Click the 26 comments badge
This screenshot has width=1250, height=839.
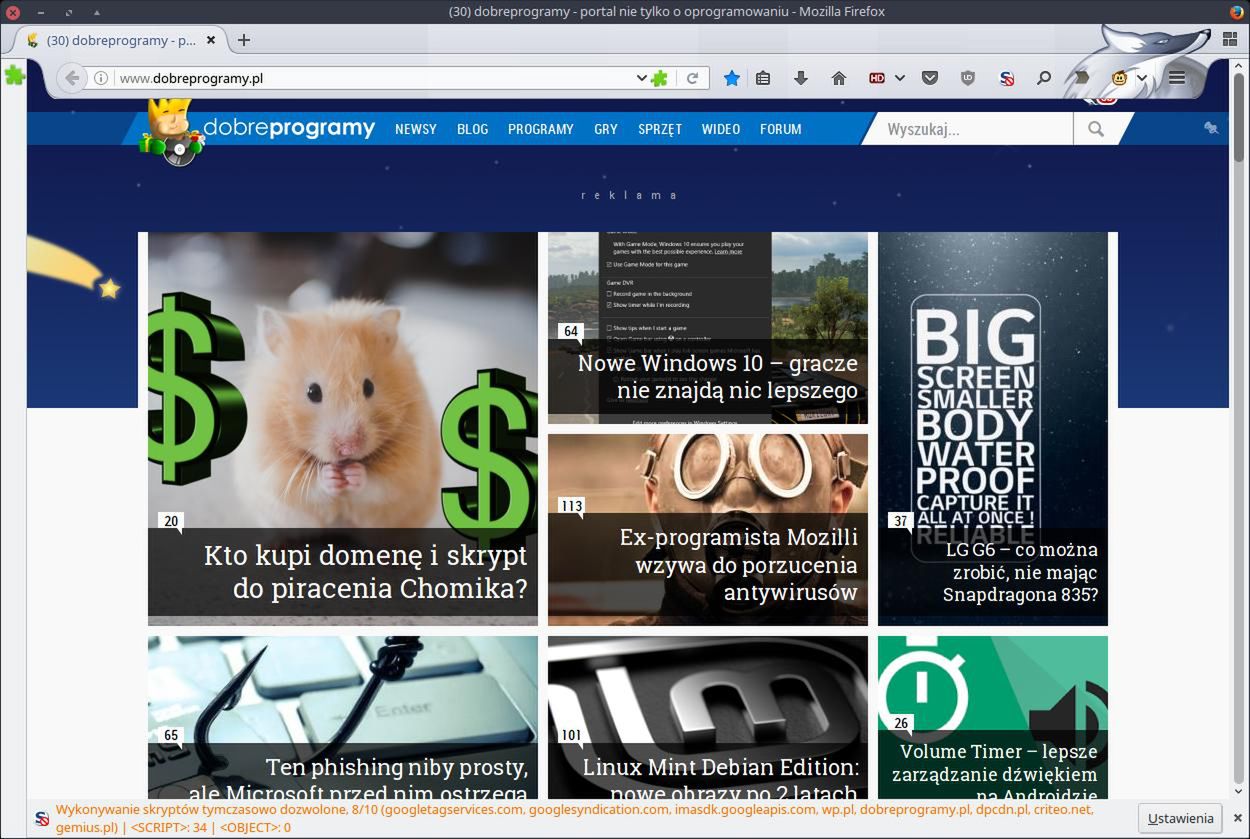tap(901, 724)
